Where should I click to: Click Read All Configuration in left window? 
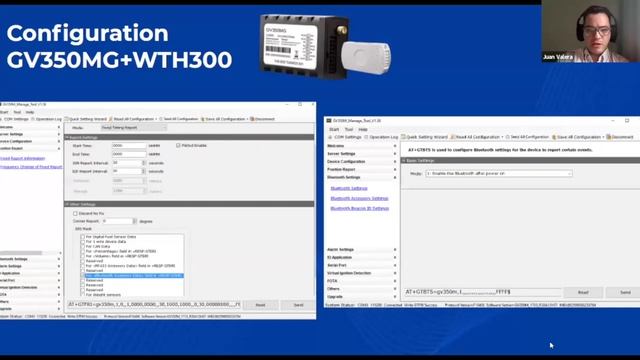pyautogui.click(x=133, y=119)
